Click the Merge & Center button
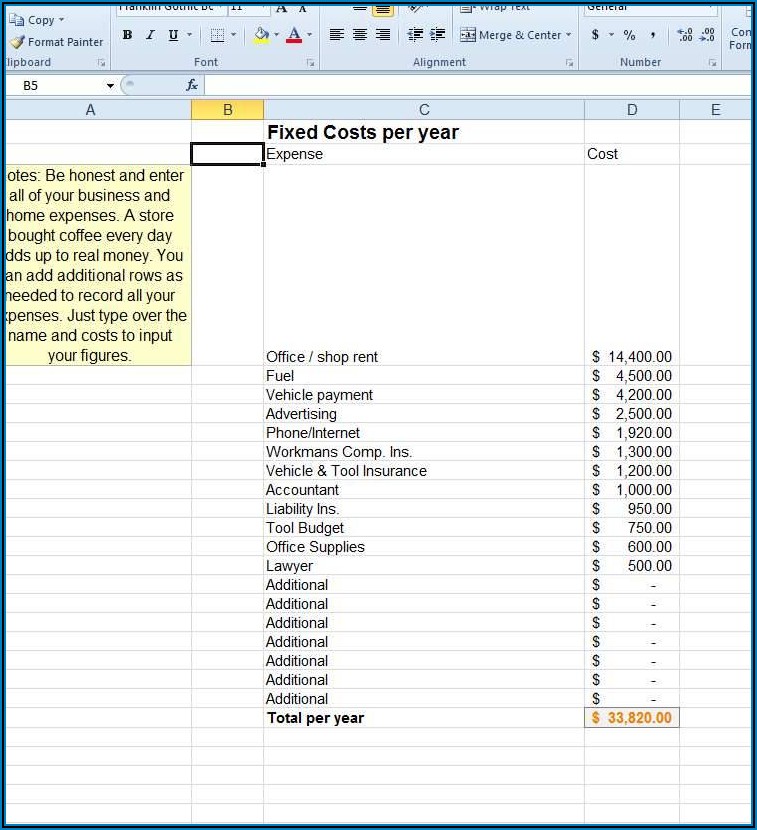Viewport: 757px width, 830px height. click(511, 35)
